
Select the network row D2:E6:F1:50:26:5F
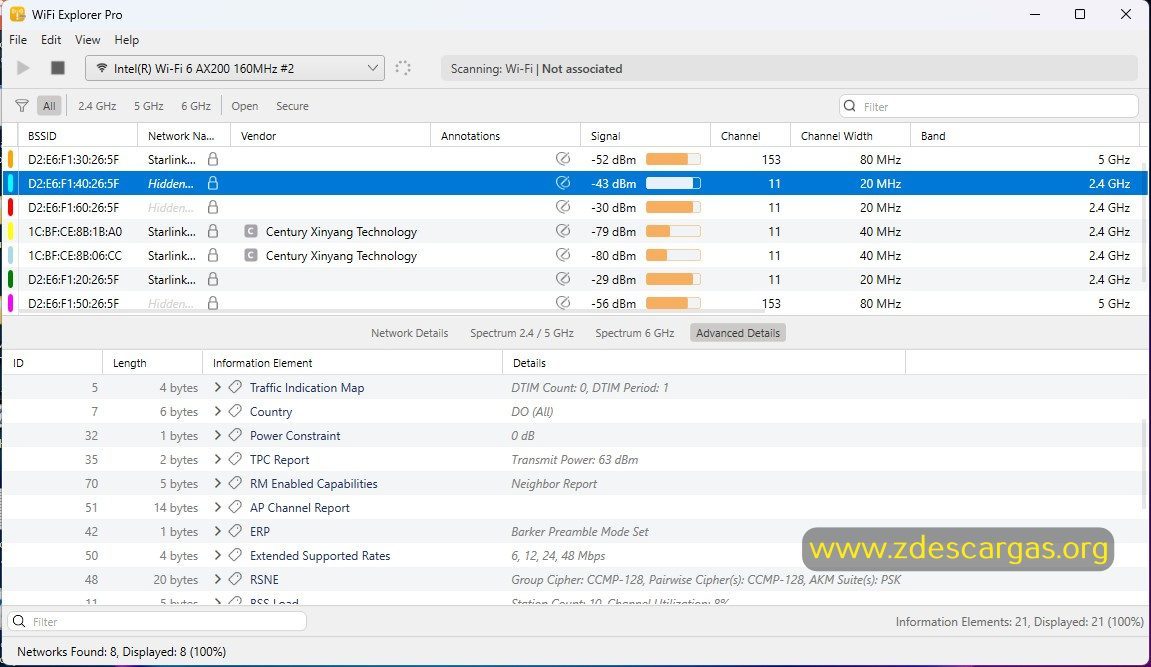click(x=575, y=303)
